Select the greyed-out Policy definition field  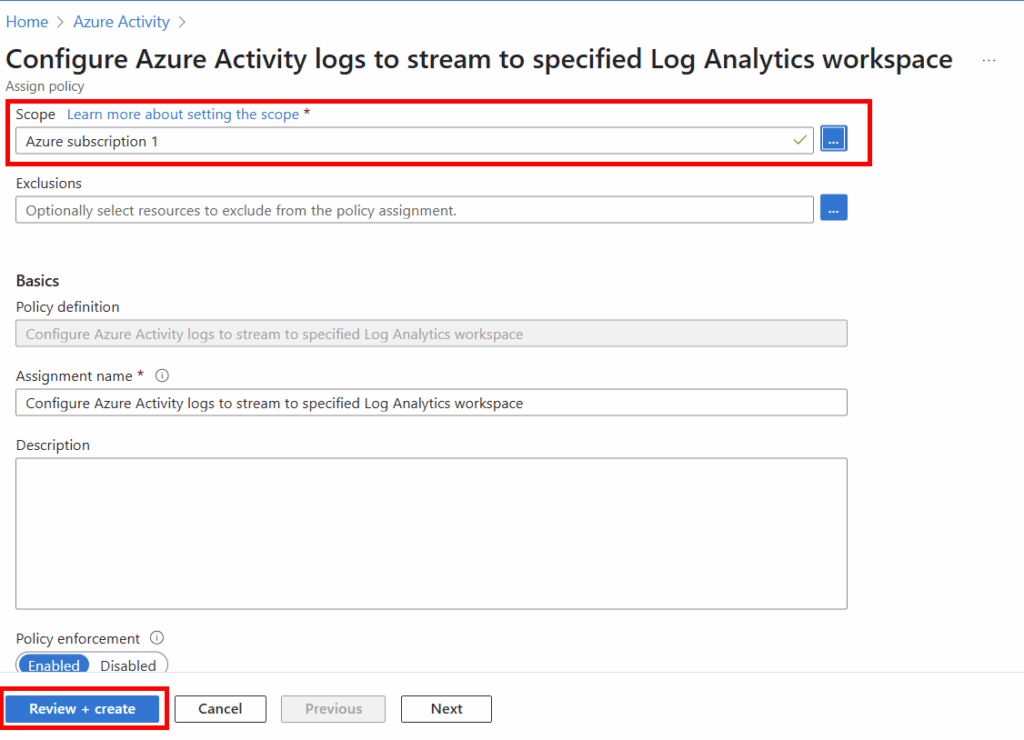point(431,334)
